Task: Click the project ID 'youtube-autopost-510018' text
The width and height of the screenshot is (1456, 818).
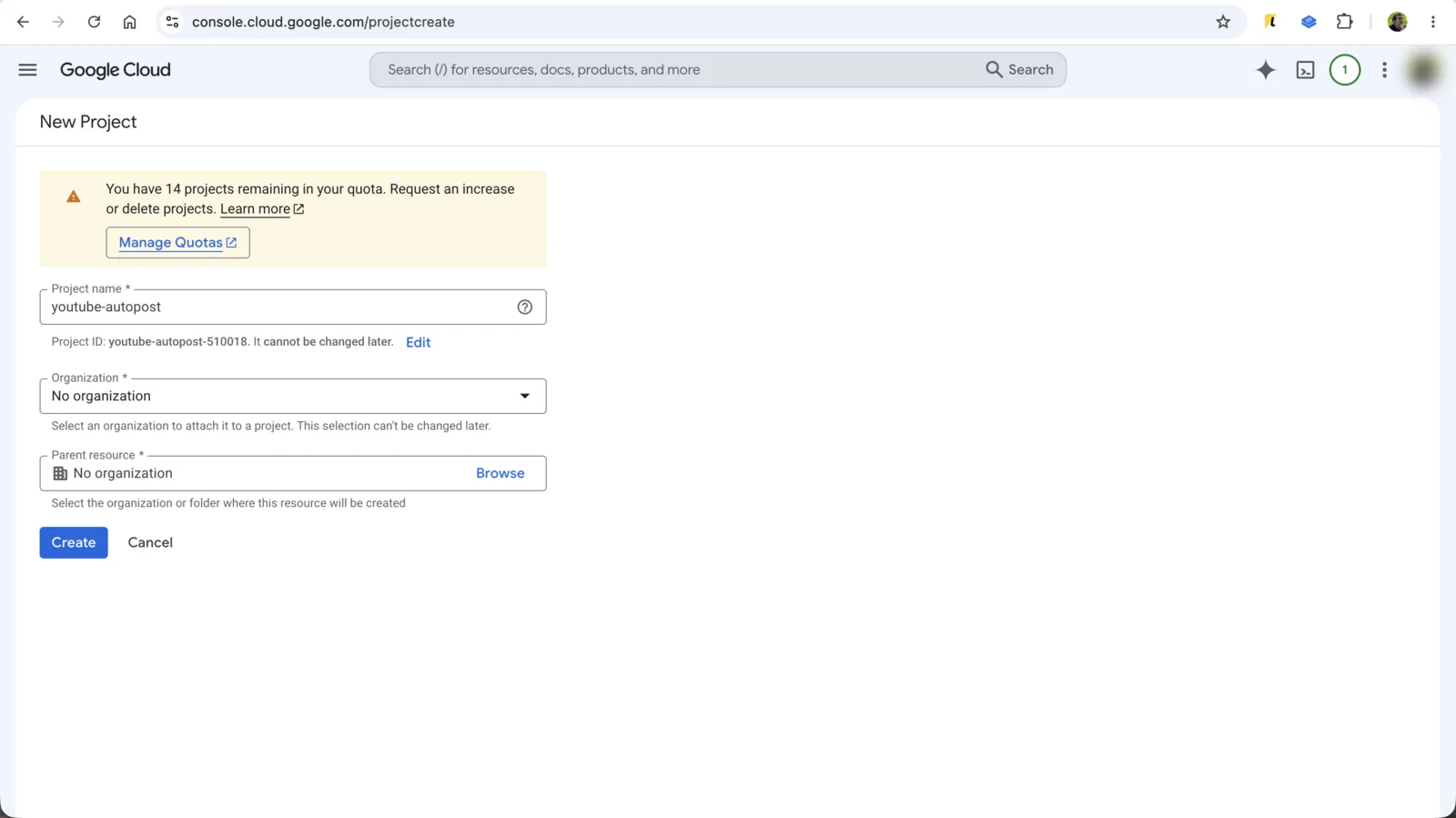Action: 178,342
